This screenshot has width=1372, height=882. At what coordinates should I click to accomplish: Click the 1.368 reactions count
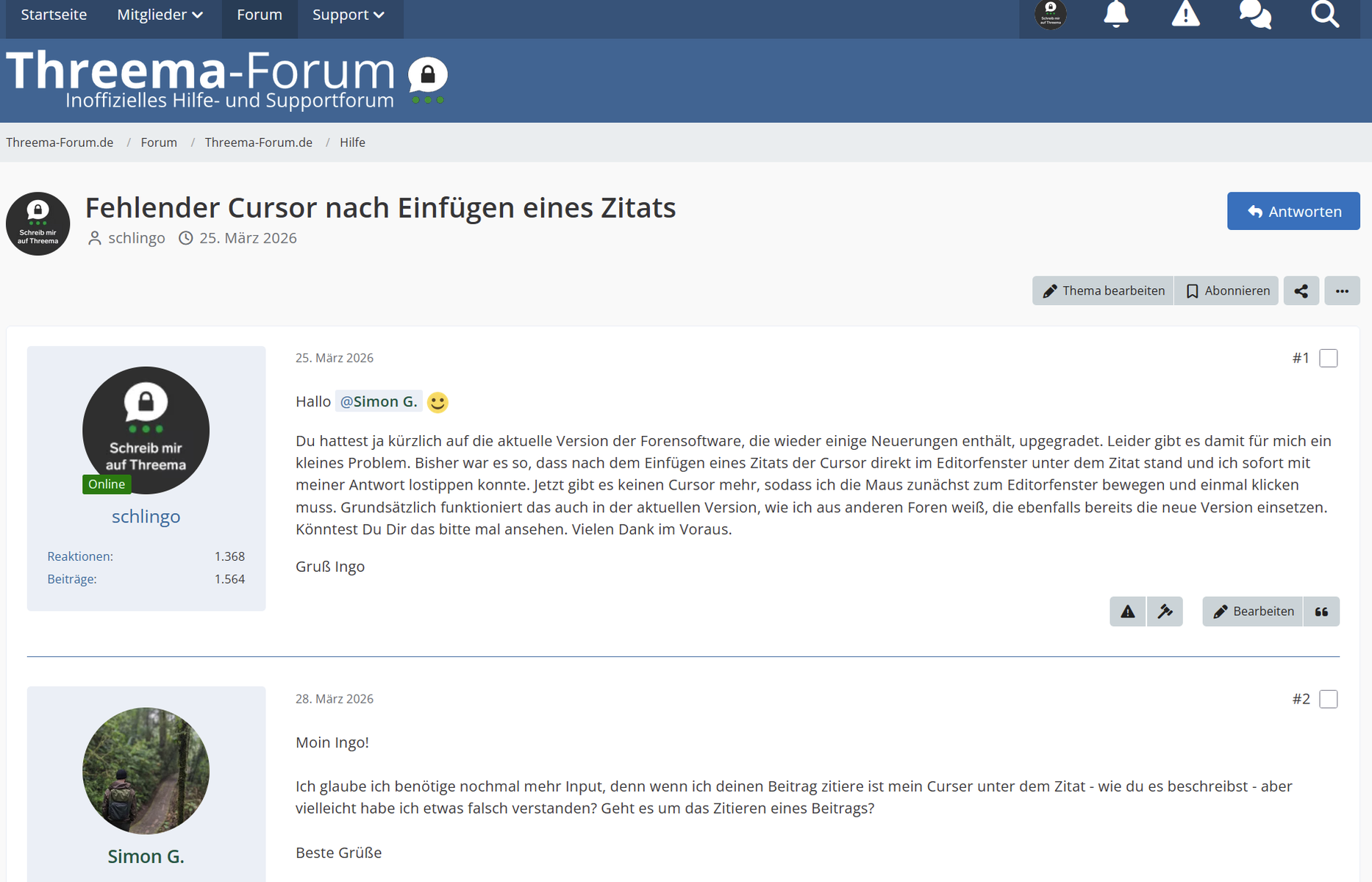[x=229, y=556]
